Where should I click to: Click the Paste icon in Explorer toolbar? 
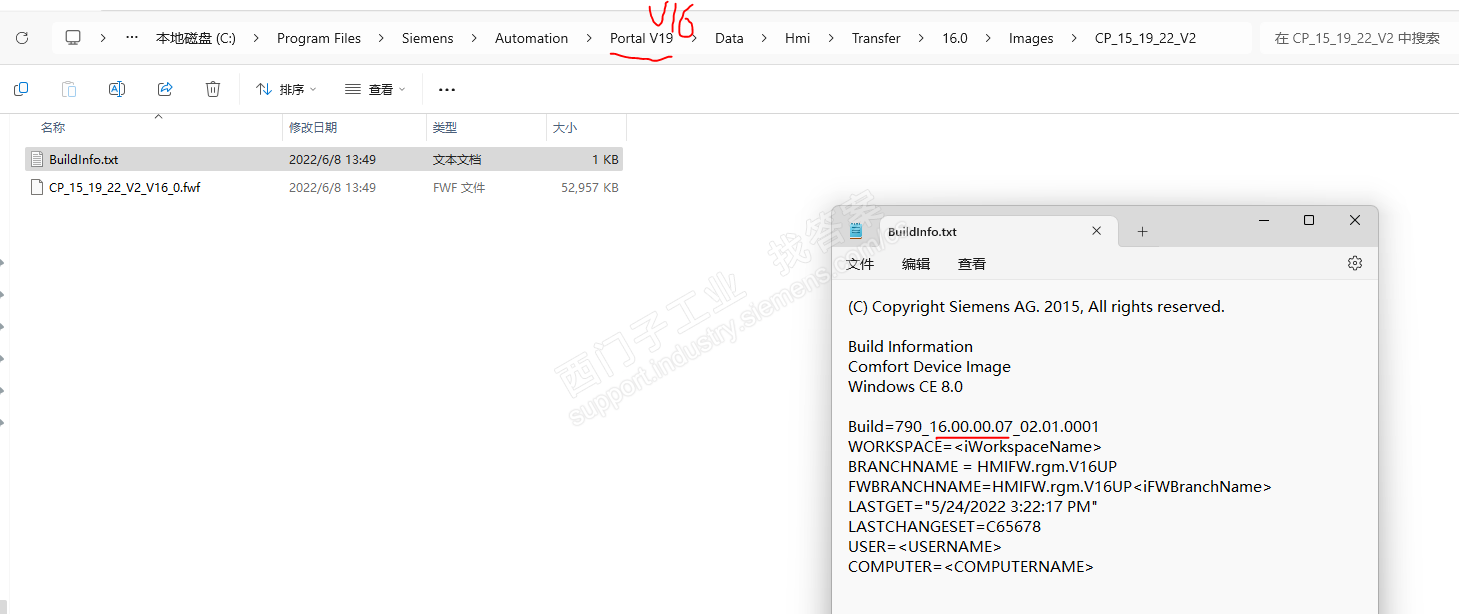click(69, 89)
